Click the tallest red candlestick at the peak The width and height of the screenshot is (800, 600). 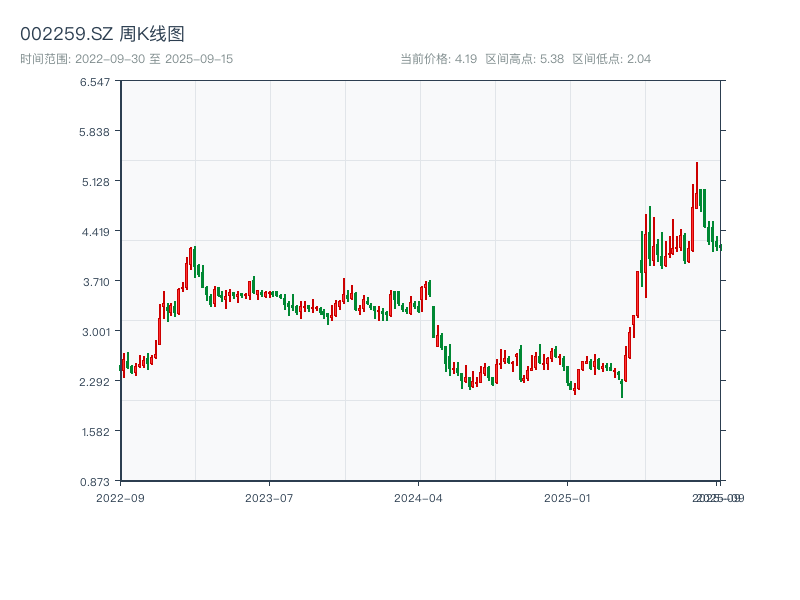[x=697, y=185]
